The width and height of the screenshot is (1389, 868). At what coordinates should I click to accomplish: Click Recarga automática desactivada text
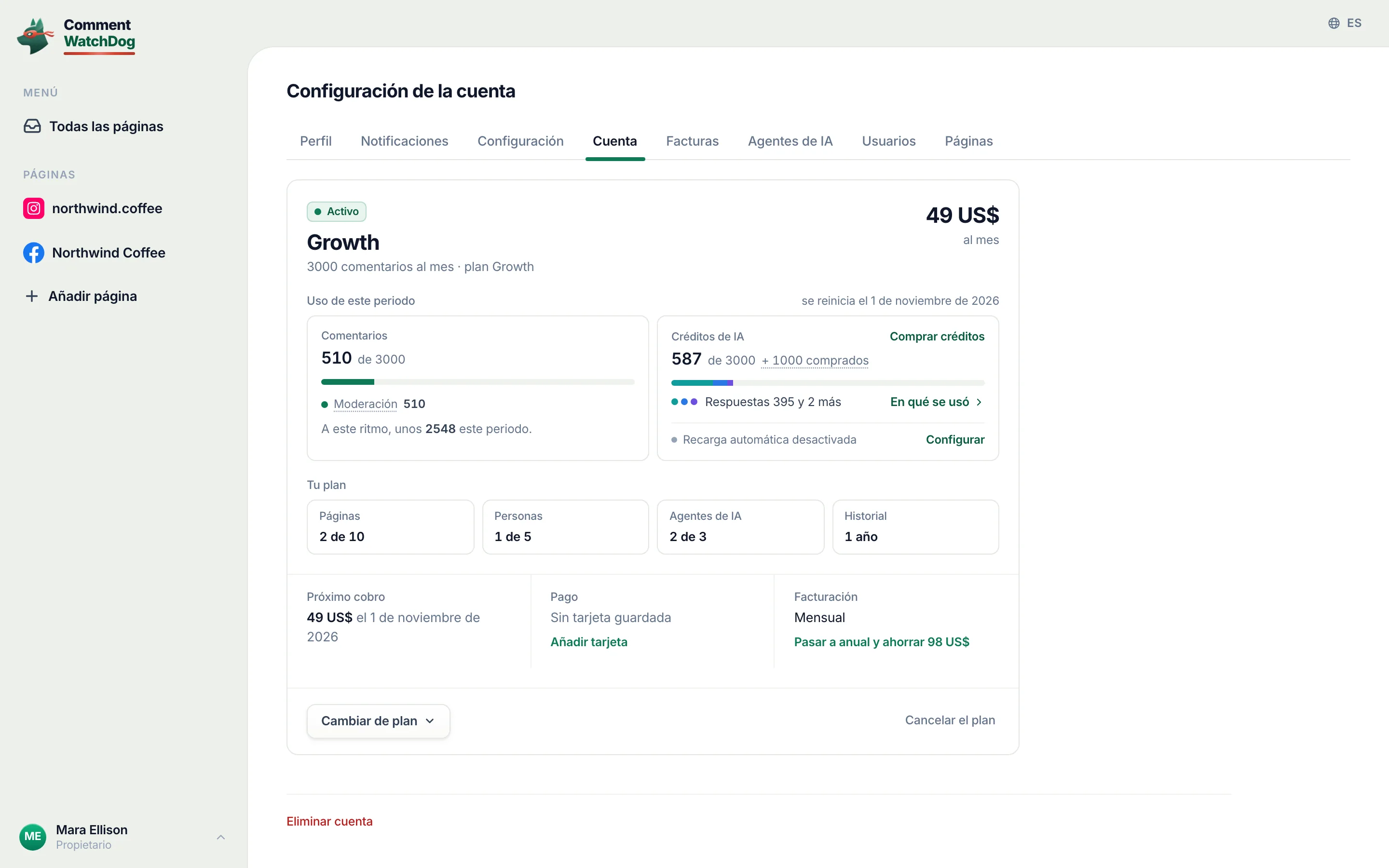point(769,440)
